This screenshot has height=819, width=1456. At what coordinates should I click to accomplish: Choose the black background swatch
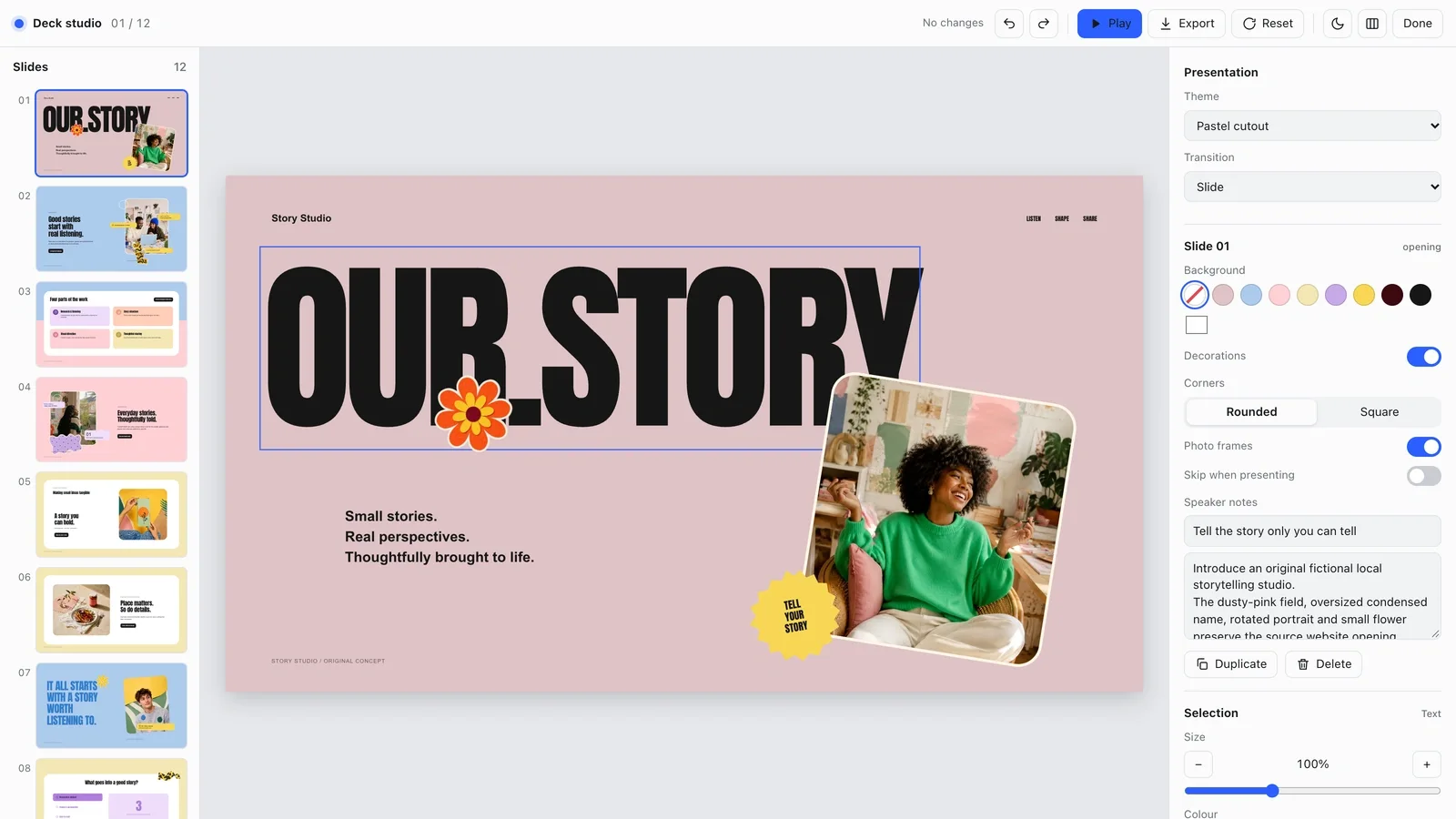point(1421,295)
